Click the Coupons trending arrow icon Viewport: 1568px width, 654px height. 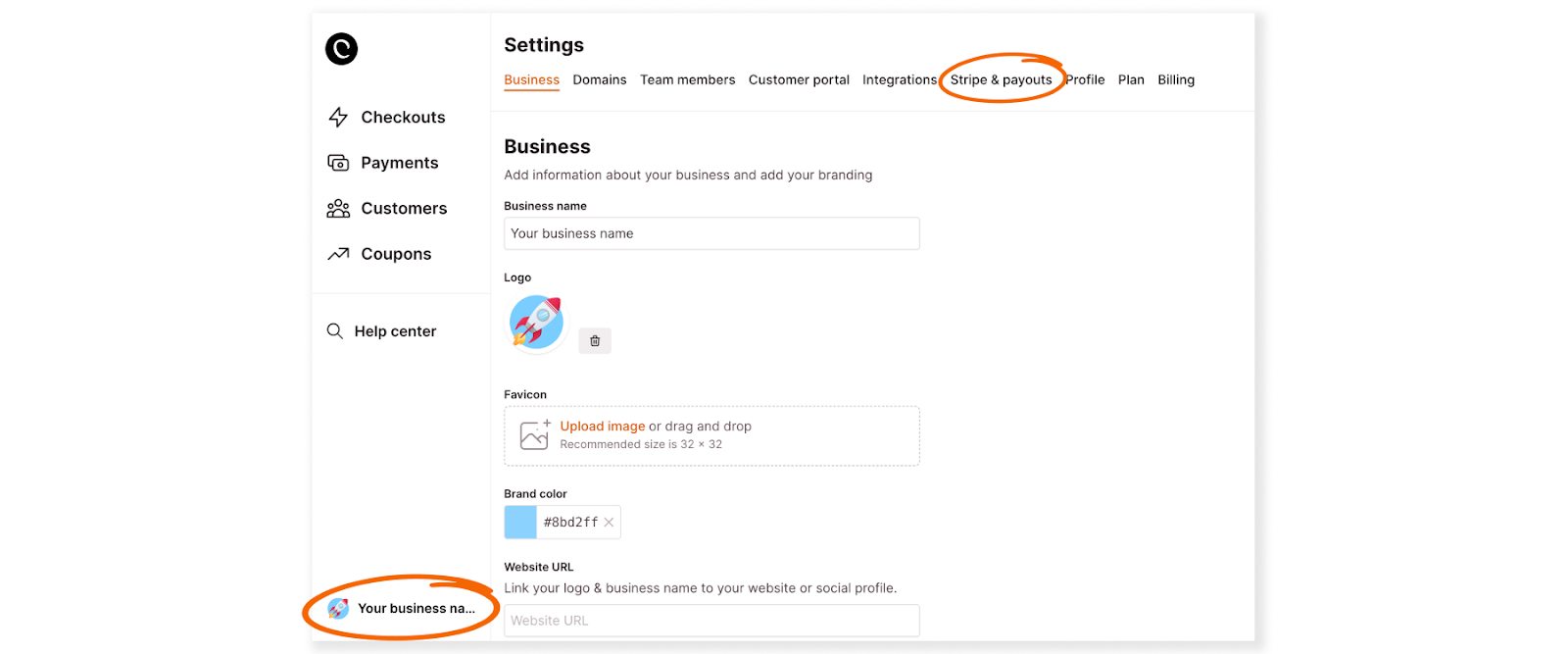(338, 254)
